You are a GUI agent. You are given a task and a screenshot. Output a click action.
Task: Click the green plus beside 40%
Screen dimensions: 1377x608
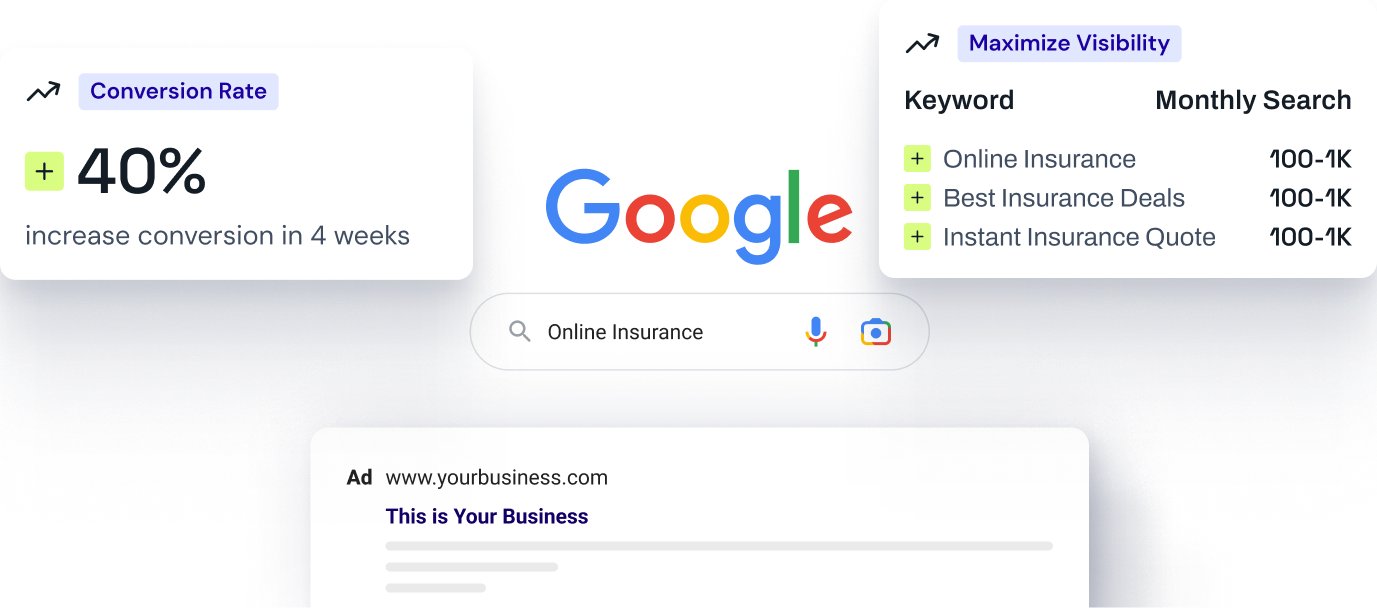click(x=44, y=172)
